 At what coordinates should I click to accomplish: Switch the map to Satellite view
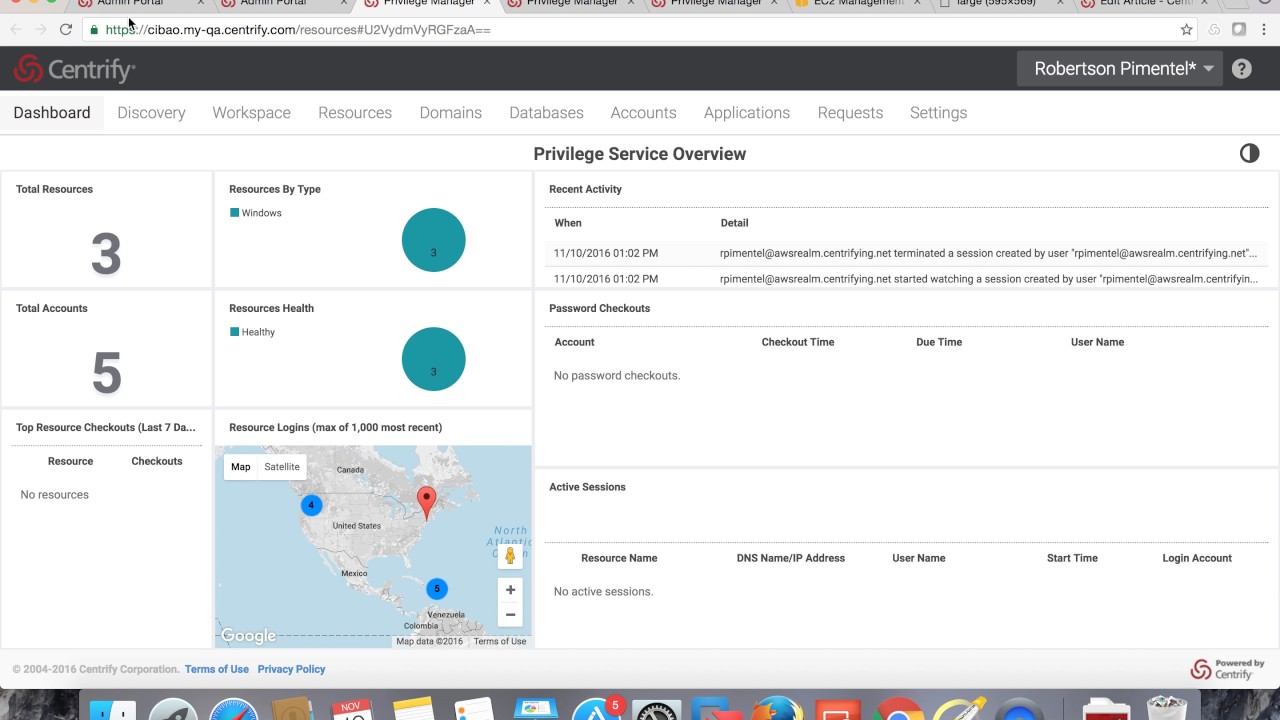click(x=282, y=467)
